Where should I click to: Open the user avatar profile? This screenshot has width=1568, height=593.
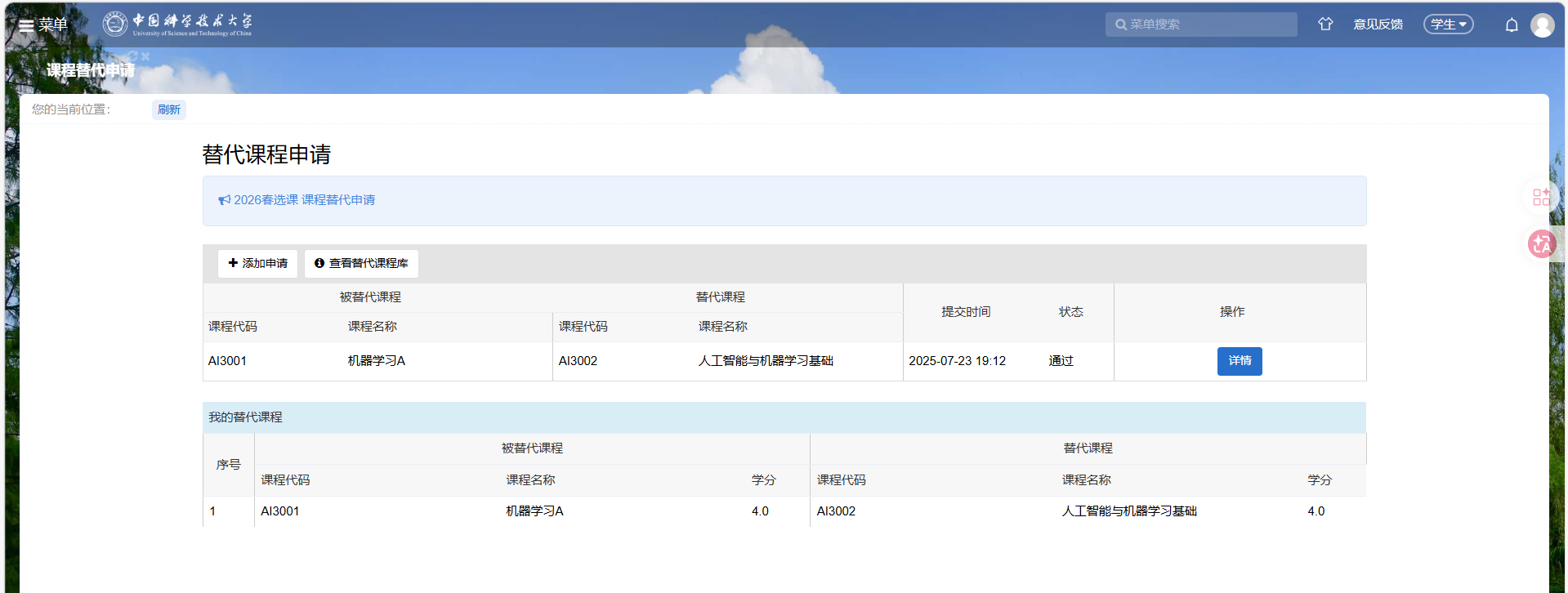pyautogui.click(x=1543, y=25)
